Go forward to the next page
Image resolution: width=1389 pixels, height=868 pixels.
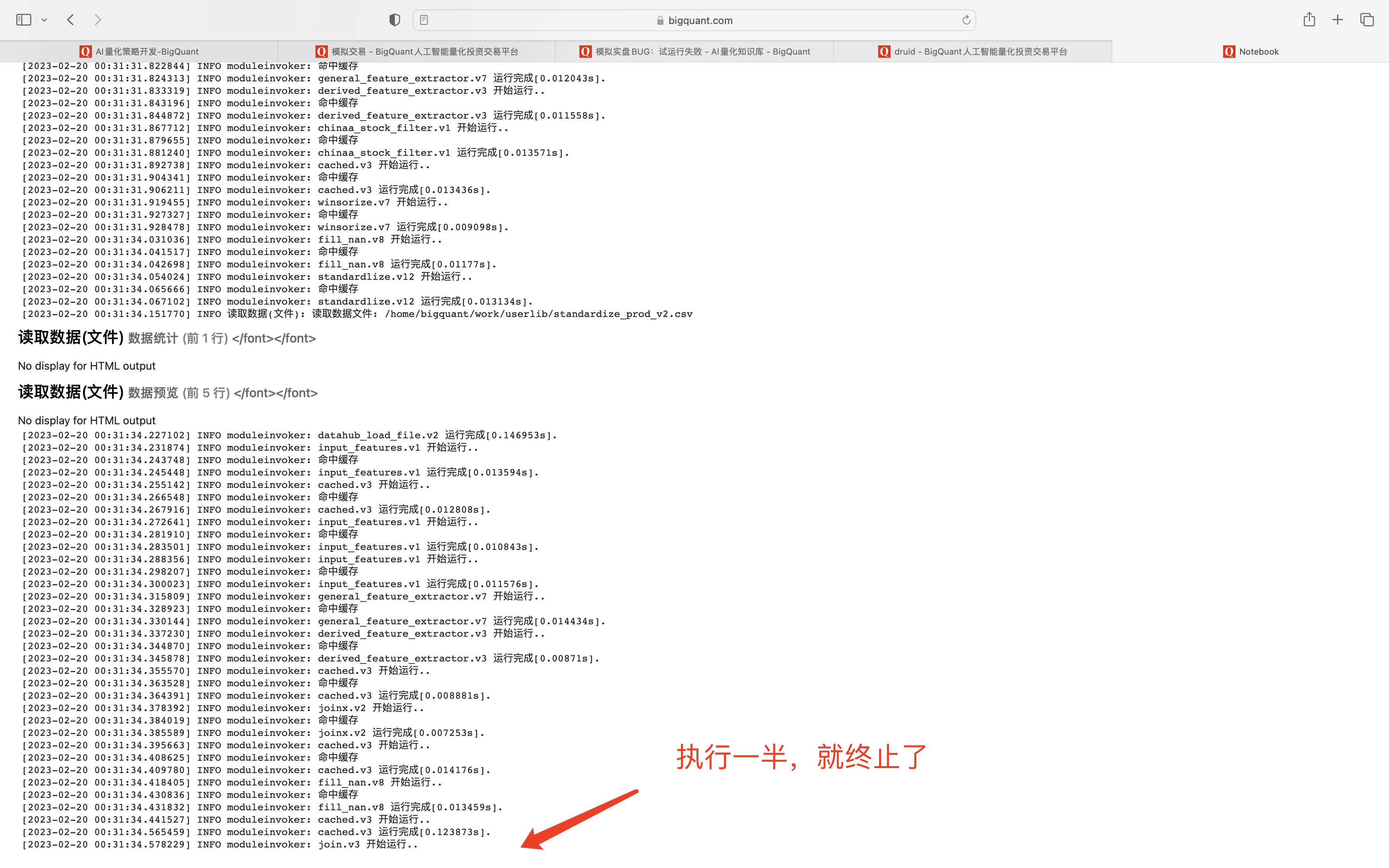(x=98, y=20)
